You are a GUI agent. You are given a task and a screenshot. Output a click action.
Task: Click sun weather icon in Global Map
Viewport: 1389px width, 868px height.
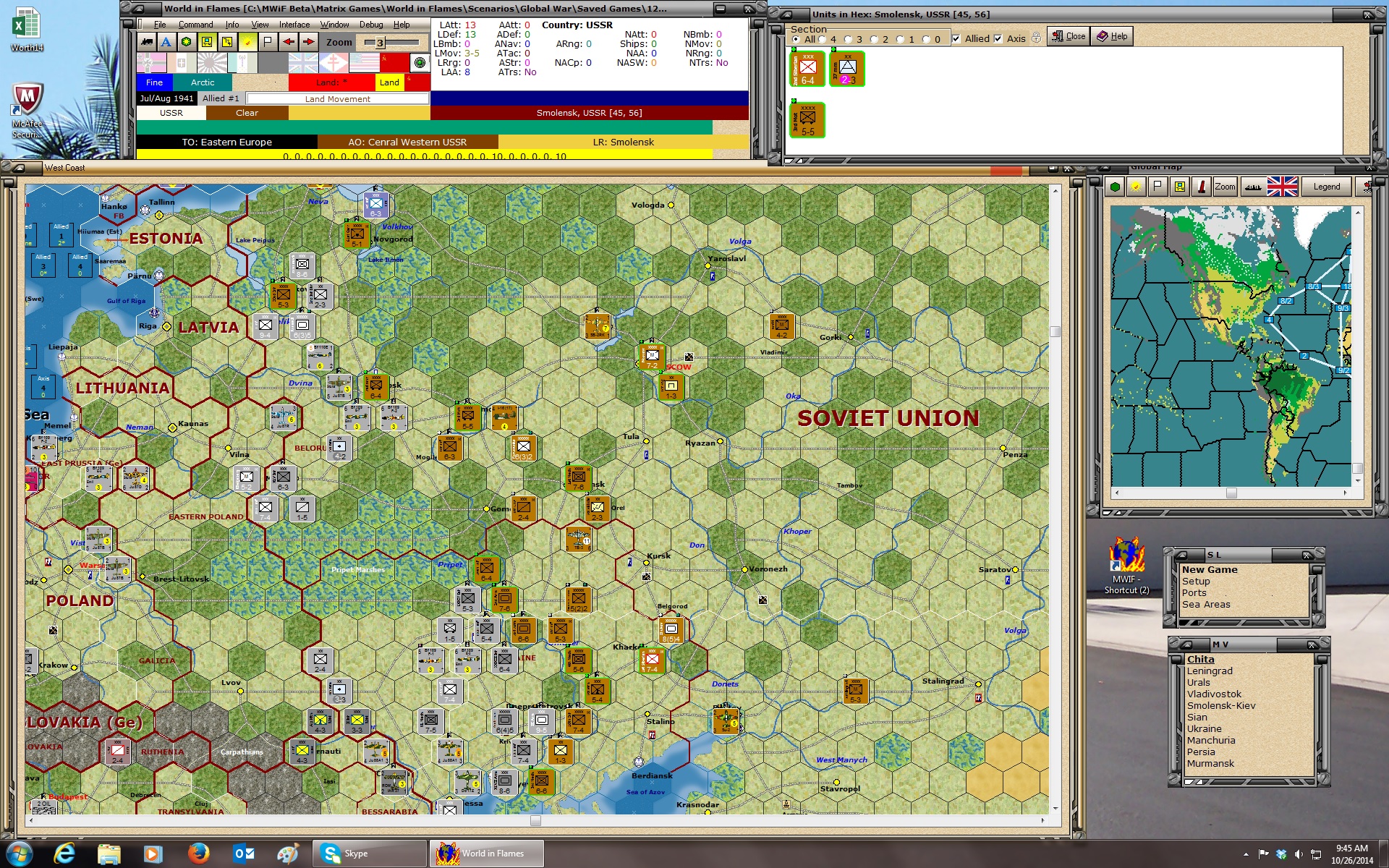[1137, 187]
